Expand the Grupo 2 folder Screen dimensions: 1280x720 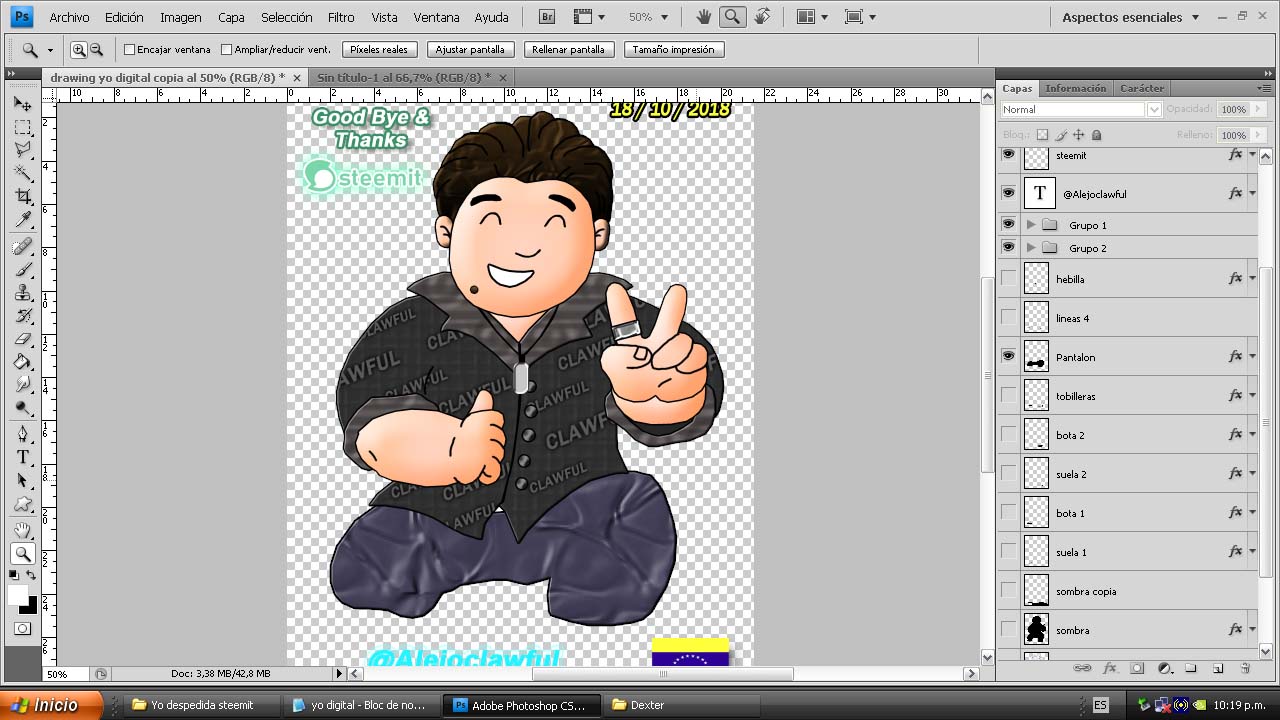1031,248
